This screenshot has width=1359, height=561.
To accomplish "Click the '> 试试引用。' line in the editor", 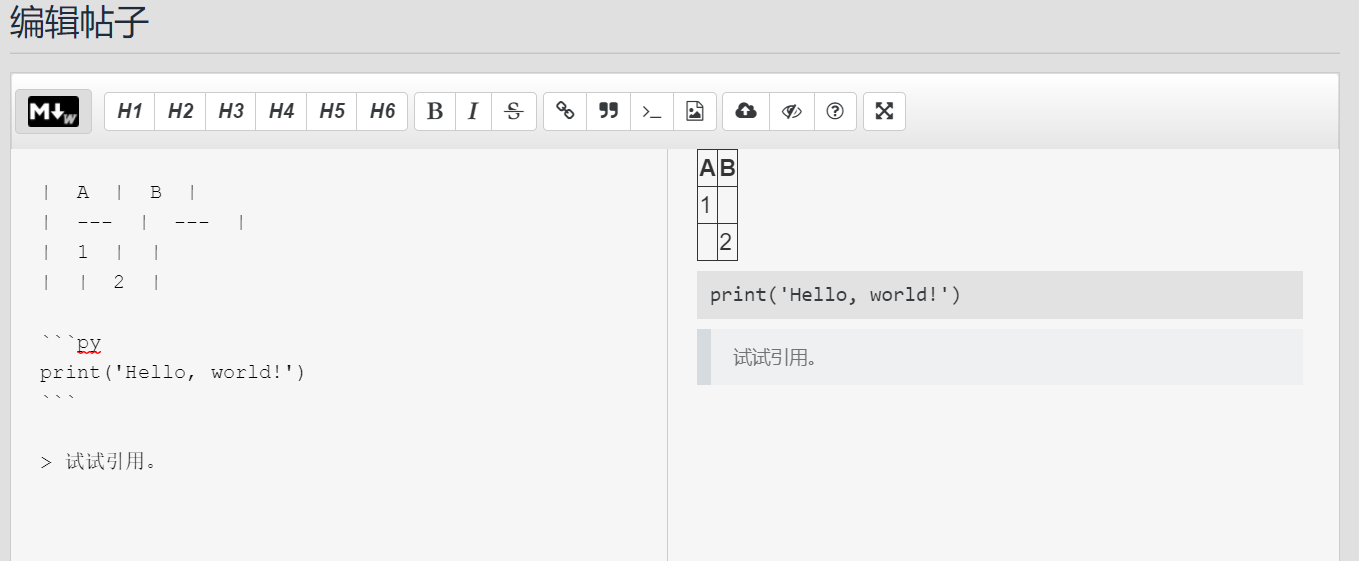I will 98,462.
